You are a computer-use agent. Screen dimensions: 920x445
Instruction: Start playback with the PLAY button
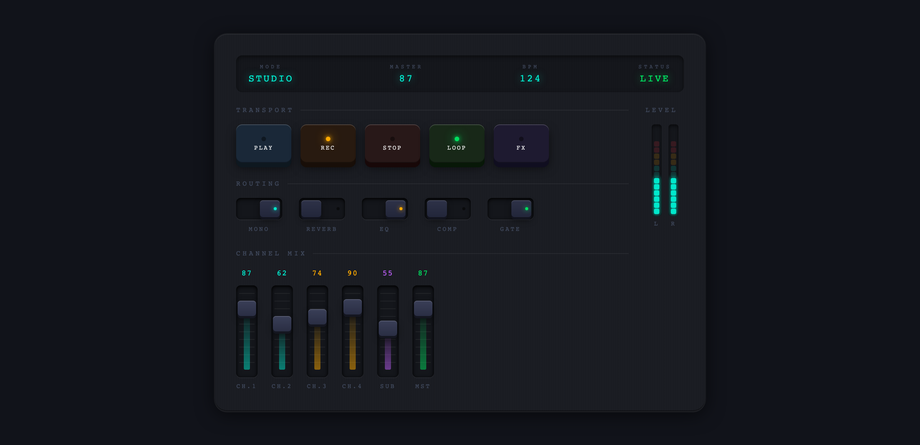click(263, 143)
